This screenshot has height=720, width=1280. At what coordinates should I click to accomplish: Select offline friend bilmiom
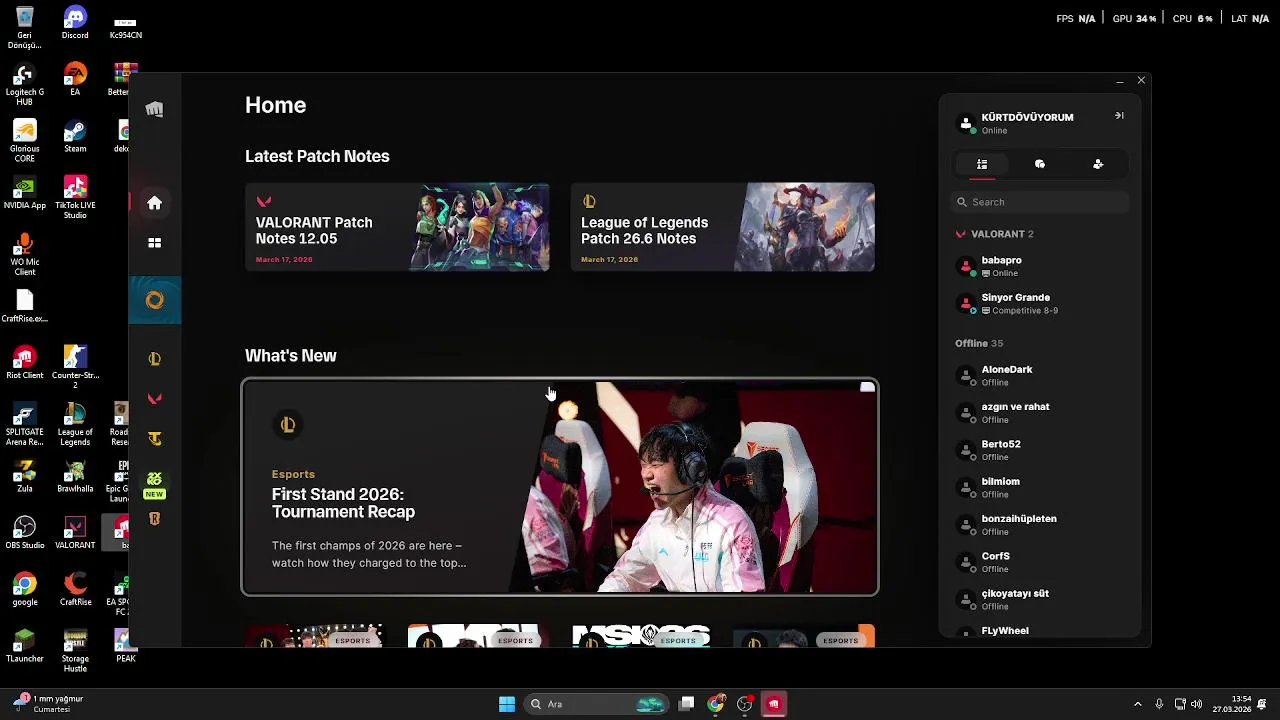coord(1040,487)
